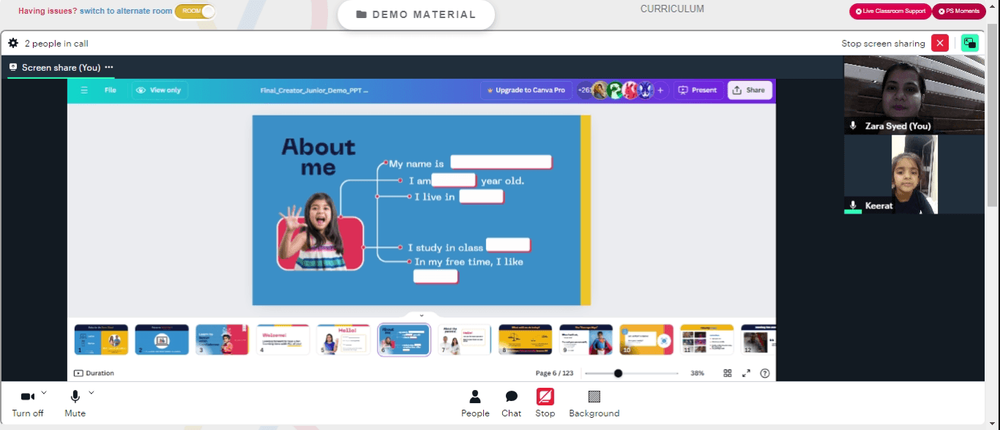The width and height of the screenshot is (1000, 430).
Task: Click the My name is blank field
Action: [x=501, y=162]
